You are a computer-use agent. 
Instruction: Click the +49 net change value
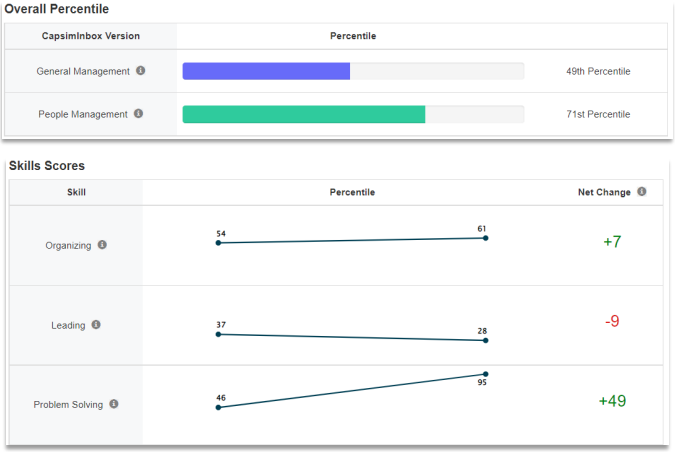point(612,401)
